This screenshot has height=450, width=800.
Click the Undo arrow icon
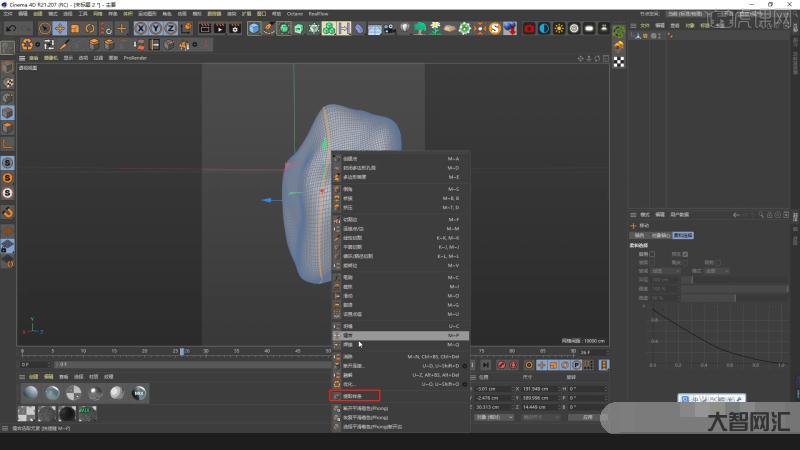click(x=9, y=28)
